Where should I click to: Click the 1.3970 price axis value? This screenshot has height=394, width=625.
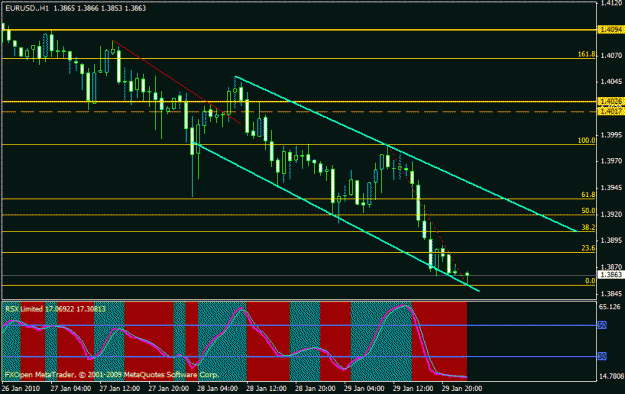(611, 161)
